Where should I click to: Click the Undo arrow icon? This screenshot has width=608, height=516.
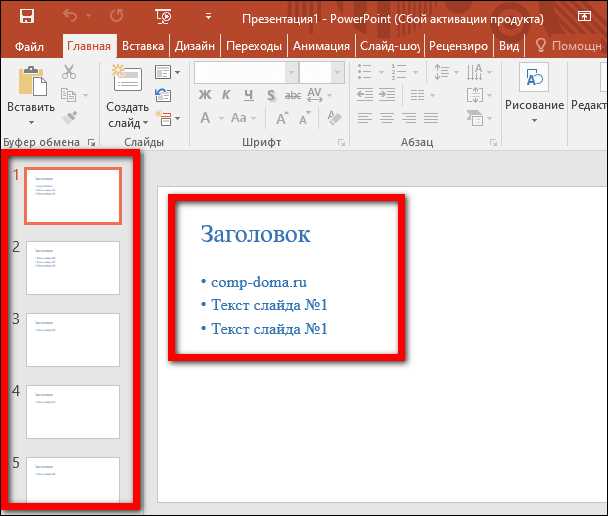click(x=71, y=16)
